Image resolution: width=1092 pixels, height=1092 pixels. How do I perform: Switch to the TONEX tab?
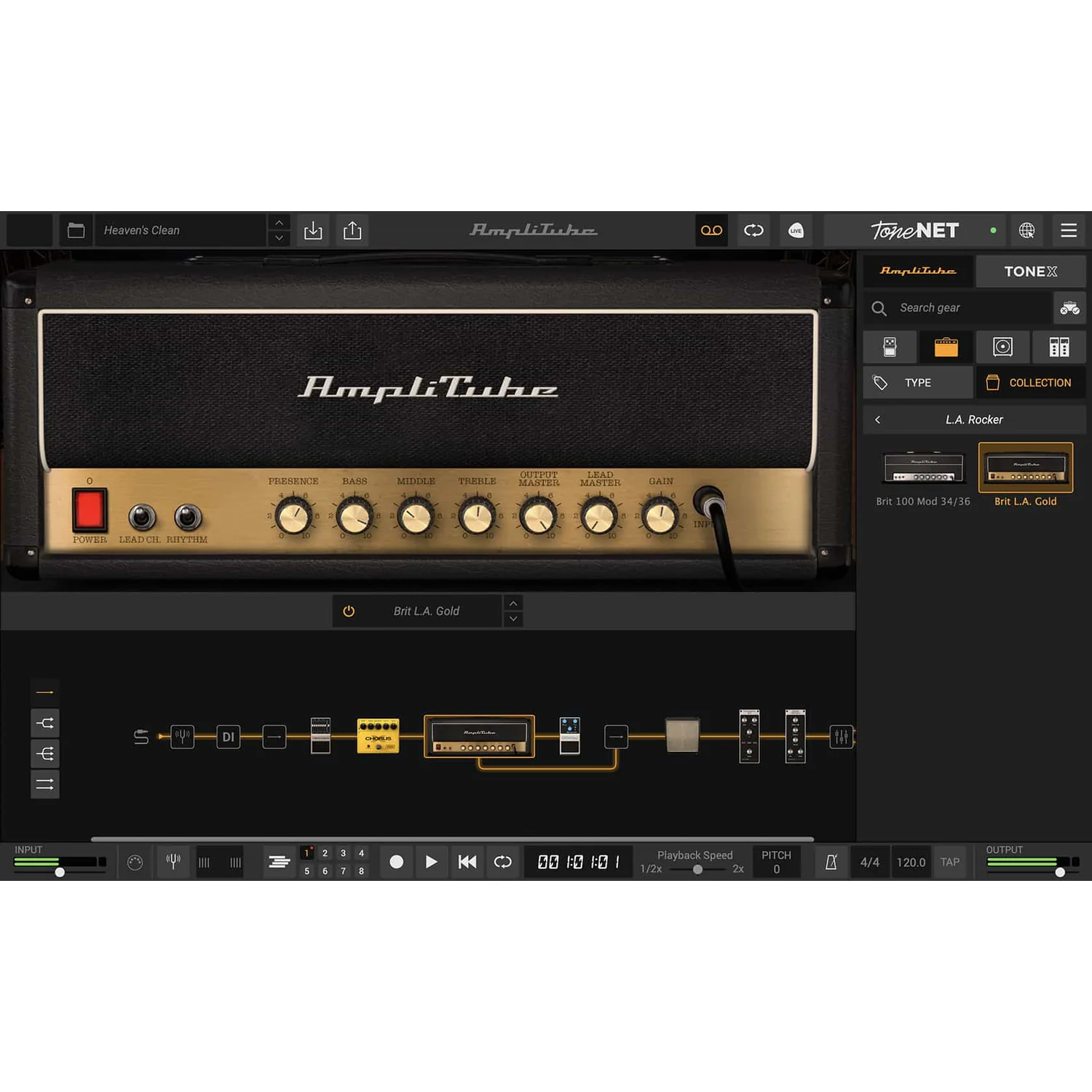tap(1031, 272)
